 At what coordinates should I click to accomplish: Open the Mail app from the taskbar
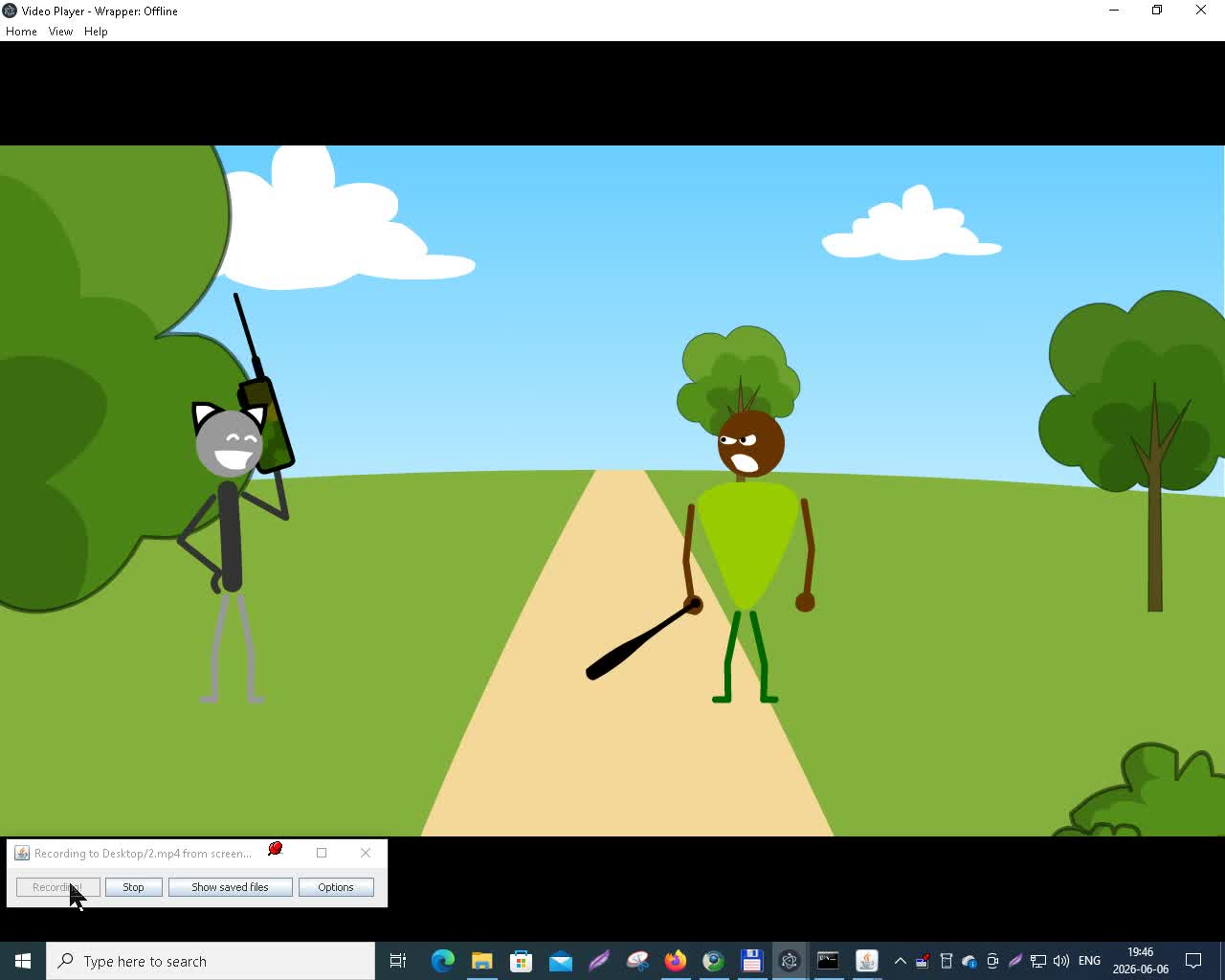click(x=560, y=961)
